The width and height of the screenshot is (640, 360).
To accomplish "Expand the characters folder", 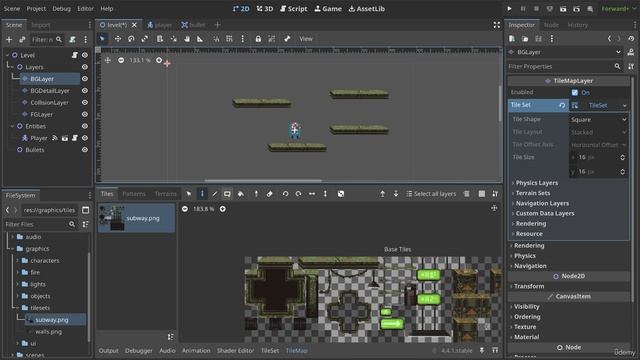I will [17, 260].
